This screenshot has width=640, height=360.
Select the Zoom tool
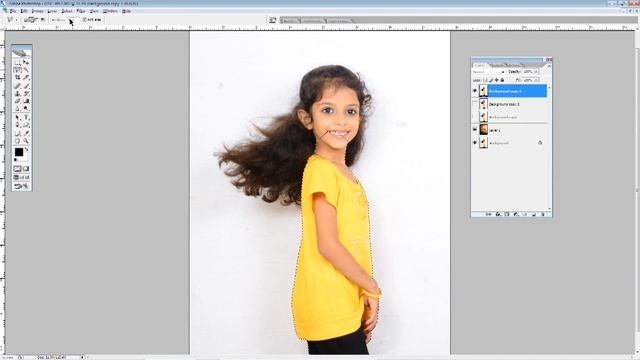pos(26,140)
